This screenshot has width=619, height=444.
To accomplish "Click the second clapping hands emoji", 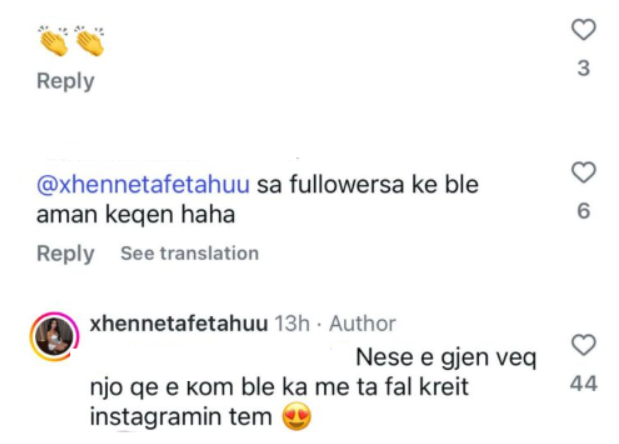I will coord(89,41).
